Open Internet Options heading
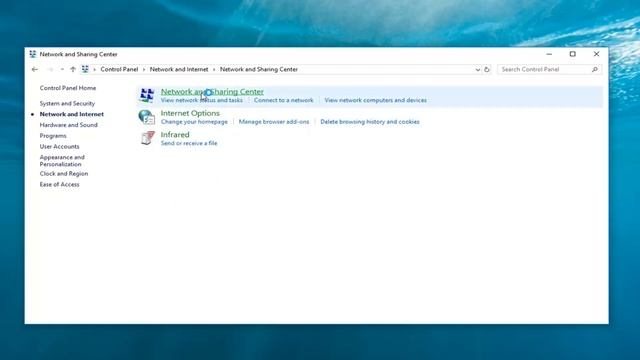 190,113
